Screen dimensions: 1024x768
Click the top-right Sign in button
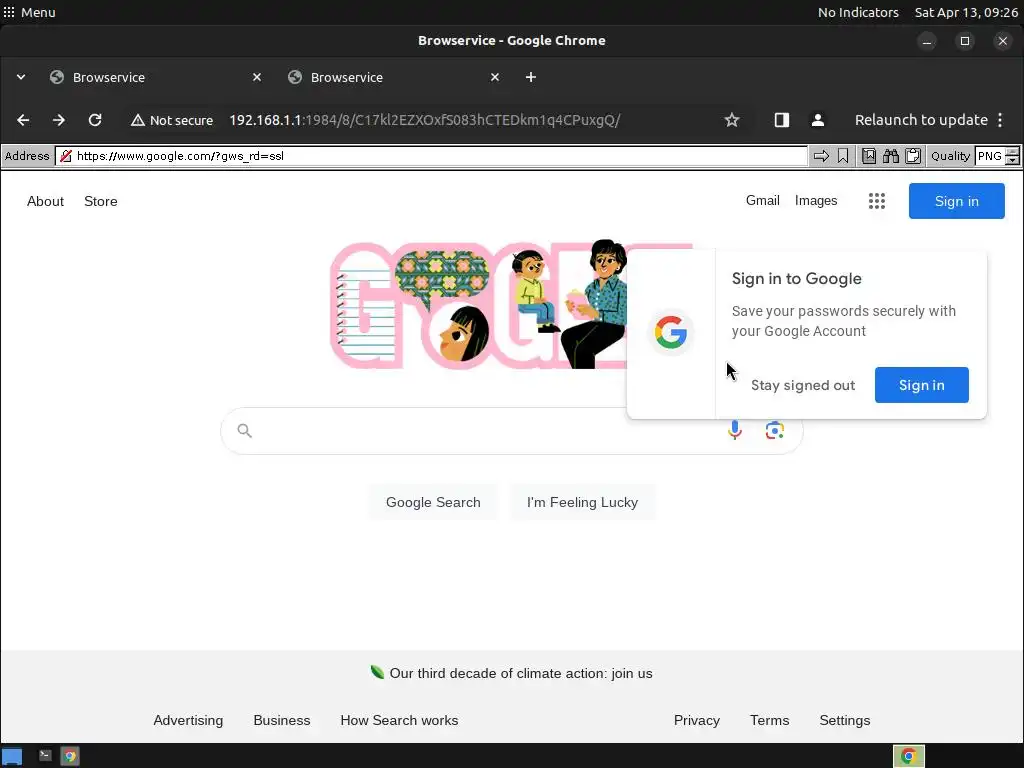pyautogui.click(x=956, y=201)
